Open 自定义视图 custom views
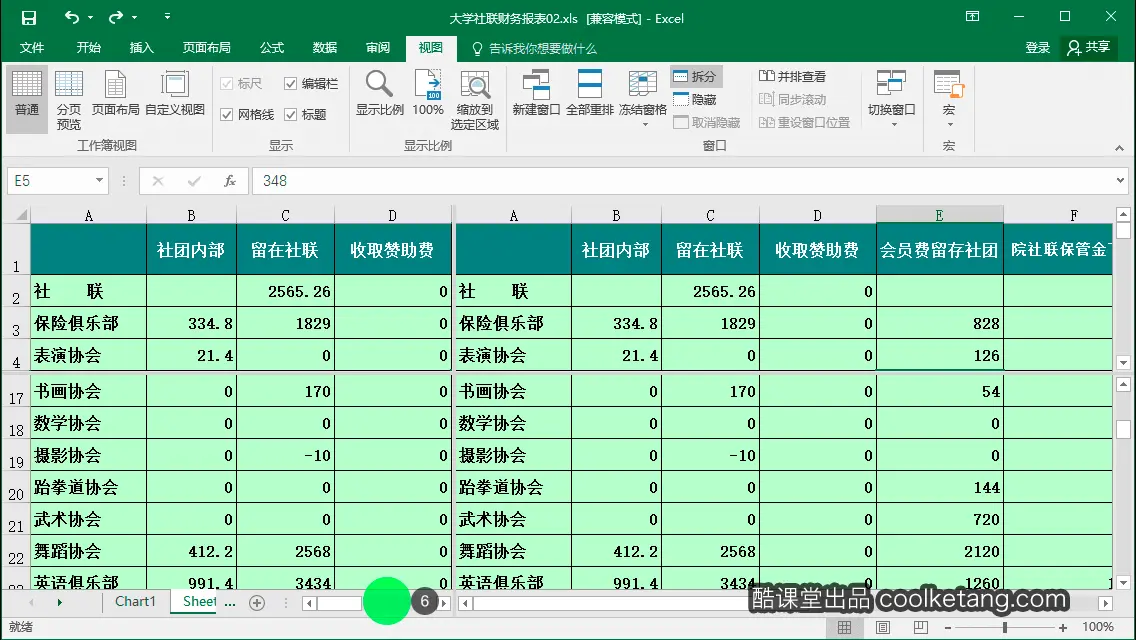Image resolution: width=1136 pixels, height=640 pixels. click(175, 93)
